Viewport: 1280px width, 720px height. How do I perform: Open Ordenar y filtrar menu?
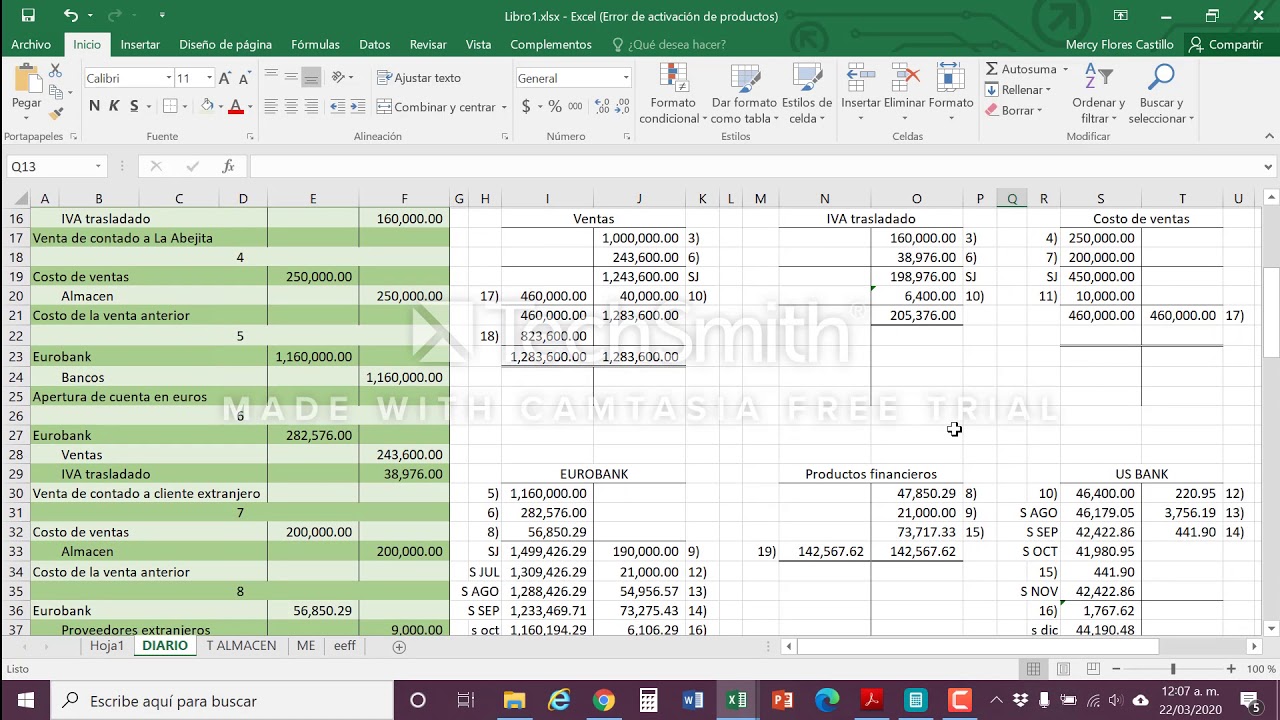point(1099,95)
